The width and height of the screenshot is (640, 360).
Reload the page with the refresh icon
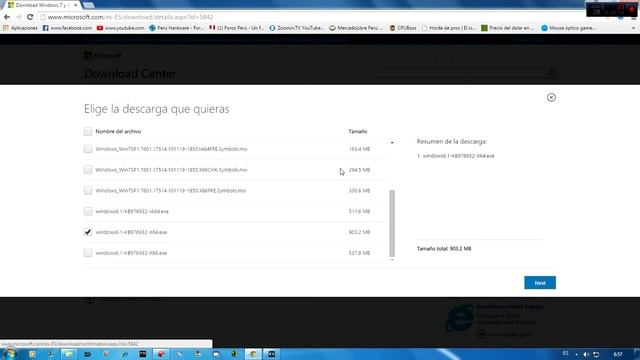[x=30, y=17]
